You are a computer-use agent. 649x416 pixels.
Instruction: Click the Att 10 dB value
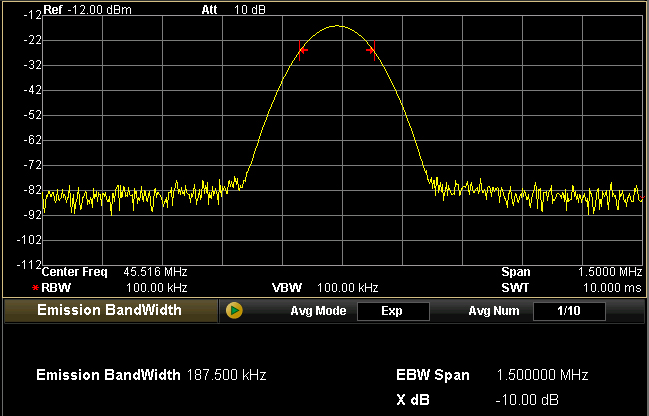tap(250, 10)
